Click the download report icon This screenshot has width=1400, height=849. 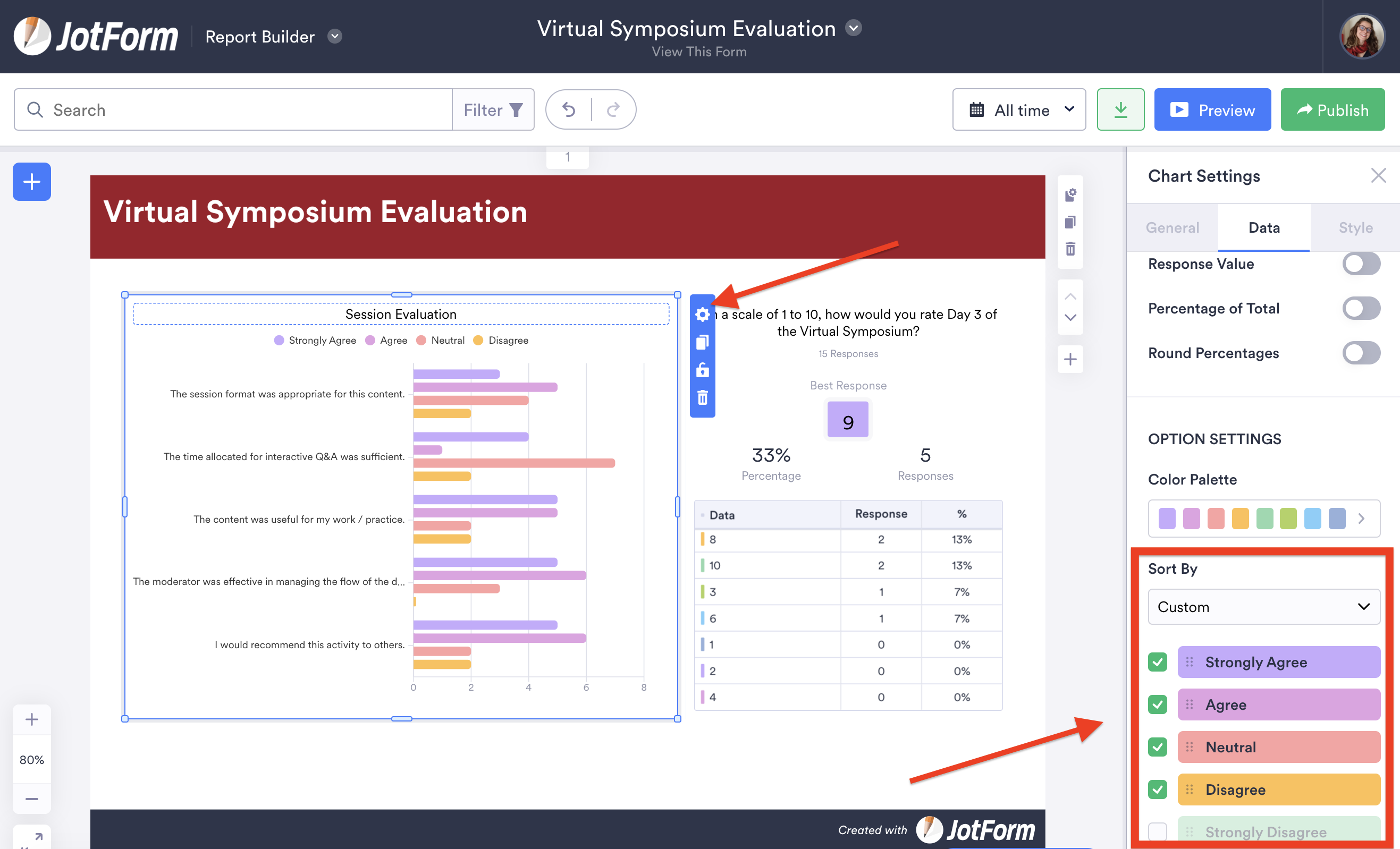tap(1120, 109)
